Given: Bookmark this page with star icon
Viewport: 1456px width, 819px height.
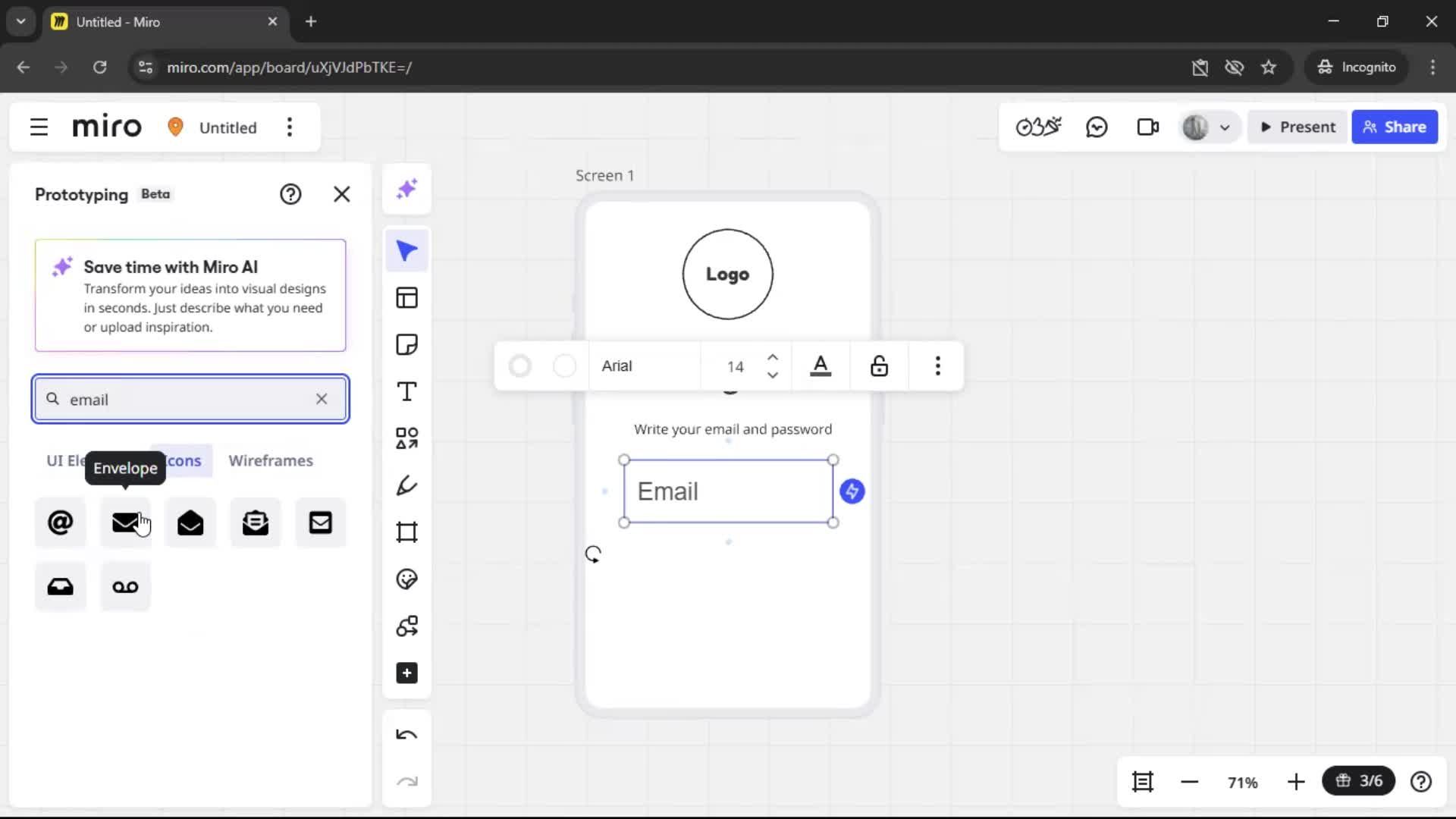Looking at the screenshot, I should click(x=1269, y=67).
